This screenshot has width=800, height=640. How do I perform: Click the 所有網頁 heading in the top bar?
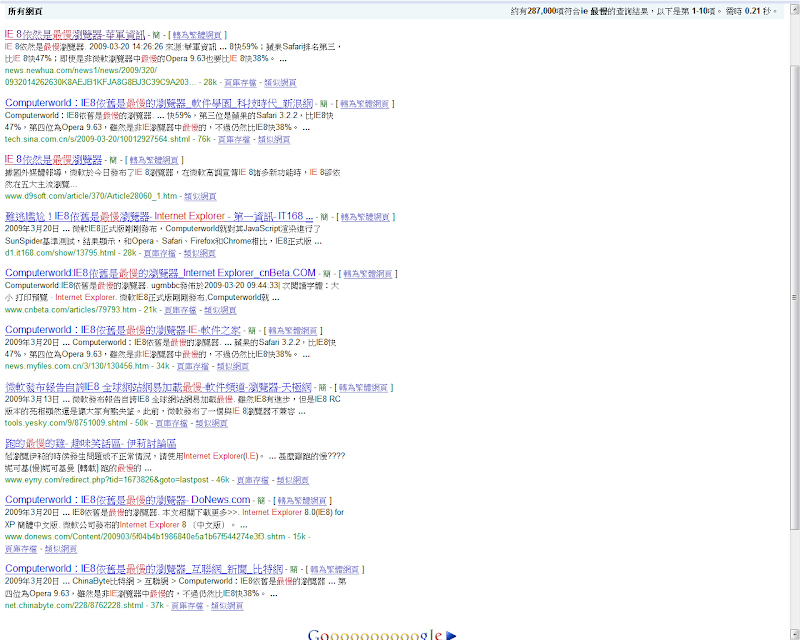[25, 11]
